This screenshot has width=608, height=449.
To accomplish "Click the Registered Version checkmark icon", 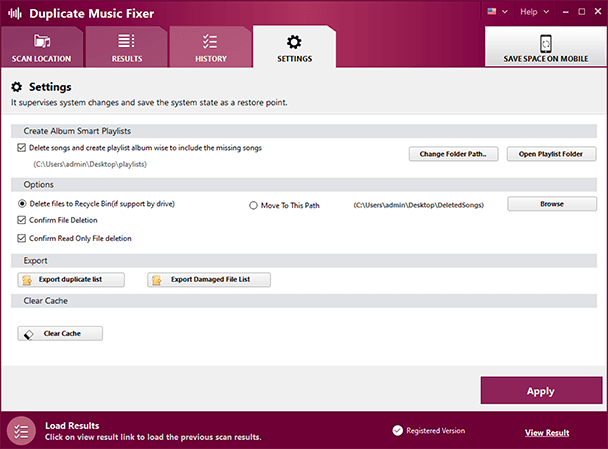I will [x=397, y=430].
